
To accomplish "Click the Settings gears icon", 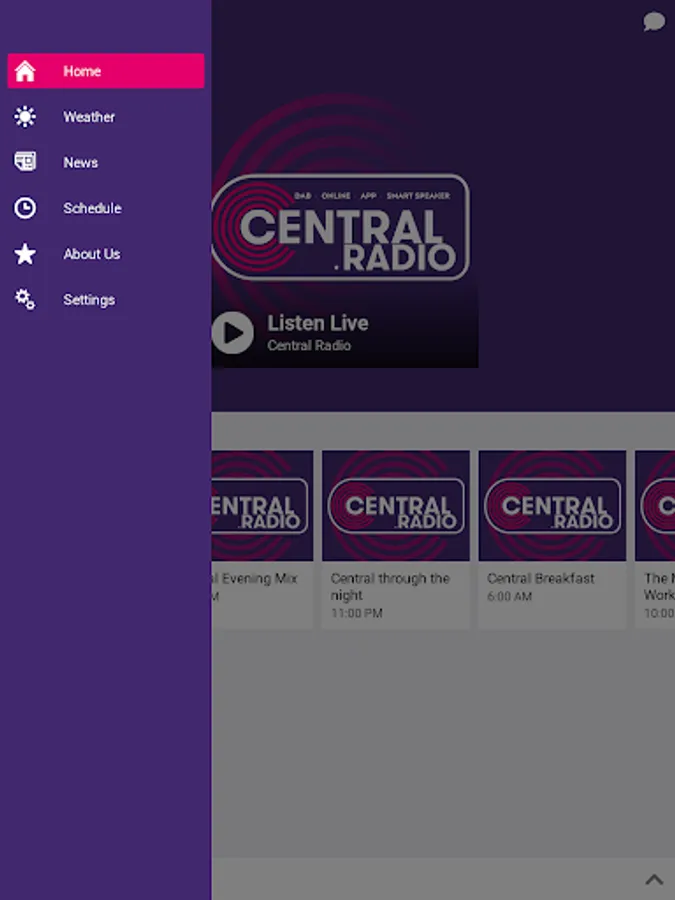I will [25, 299].
